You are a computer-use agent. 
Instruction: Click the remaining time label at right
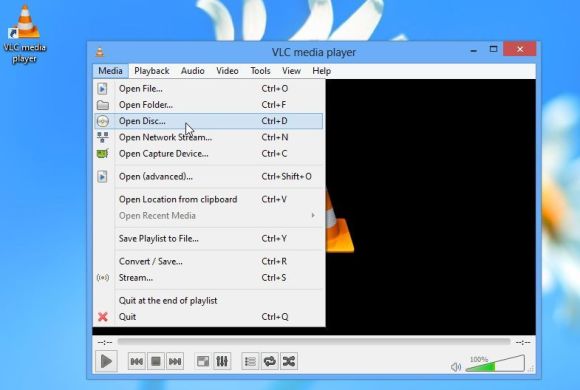[x=523, y=343]
